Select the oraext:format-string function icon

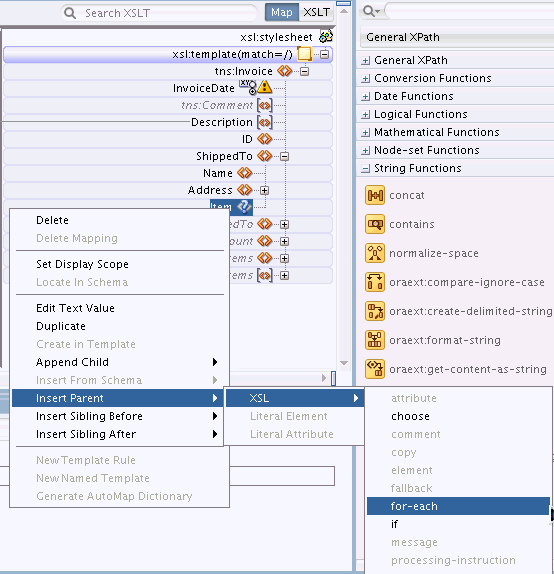(x=375, y=340)
